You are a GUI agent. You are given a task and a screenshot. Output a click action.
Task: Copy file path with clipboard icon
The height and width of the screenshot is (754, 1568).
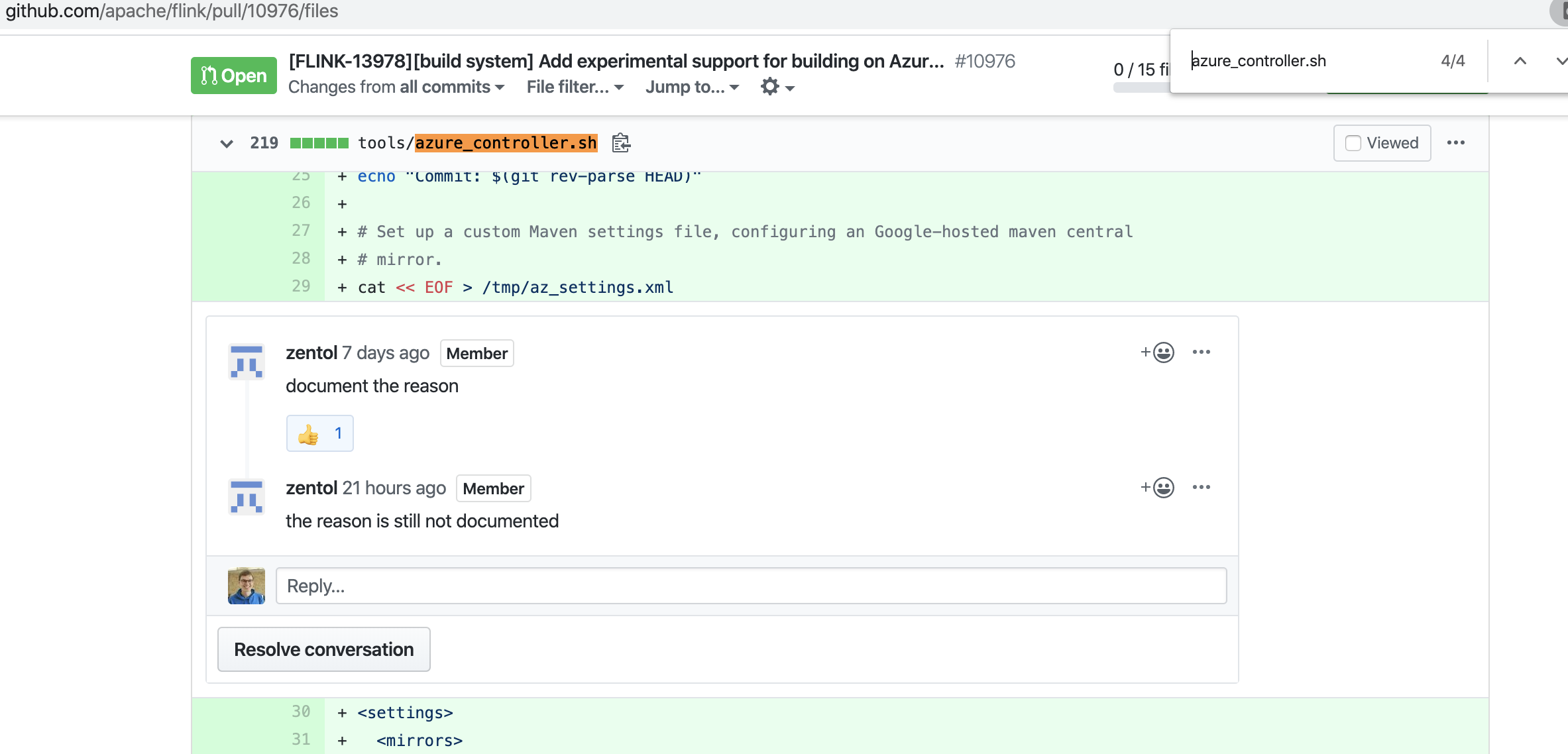point(621,143)
